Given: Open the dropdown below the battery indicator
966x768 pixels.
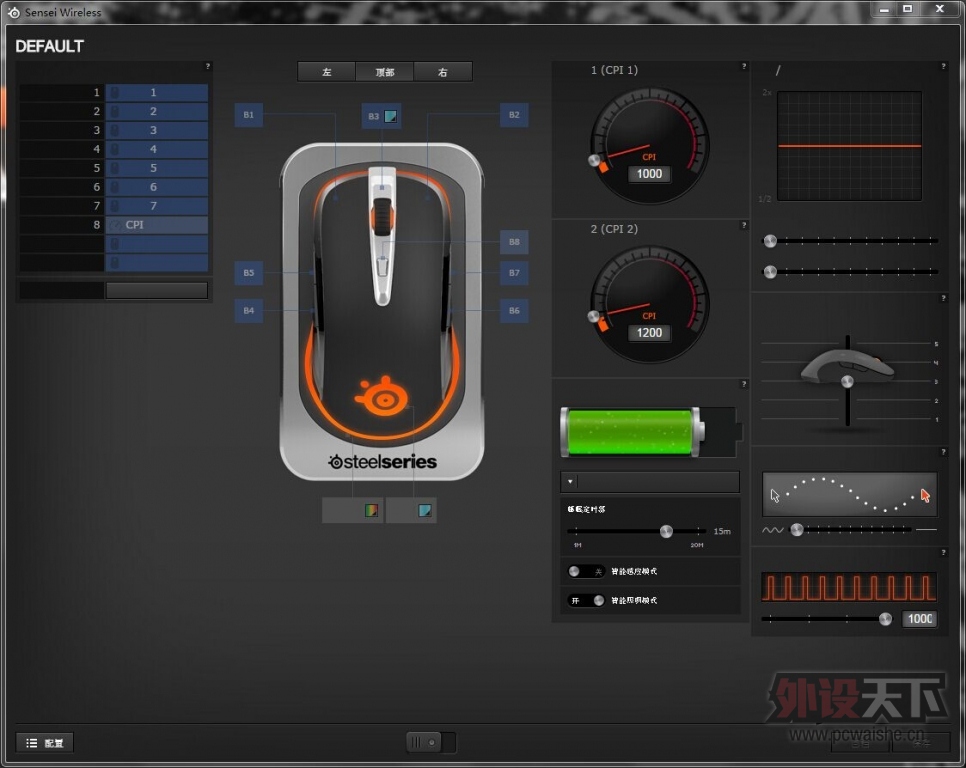Looking at the screenshot, I should click(x=650, y=482).
